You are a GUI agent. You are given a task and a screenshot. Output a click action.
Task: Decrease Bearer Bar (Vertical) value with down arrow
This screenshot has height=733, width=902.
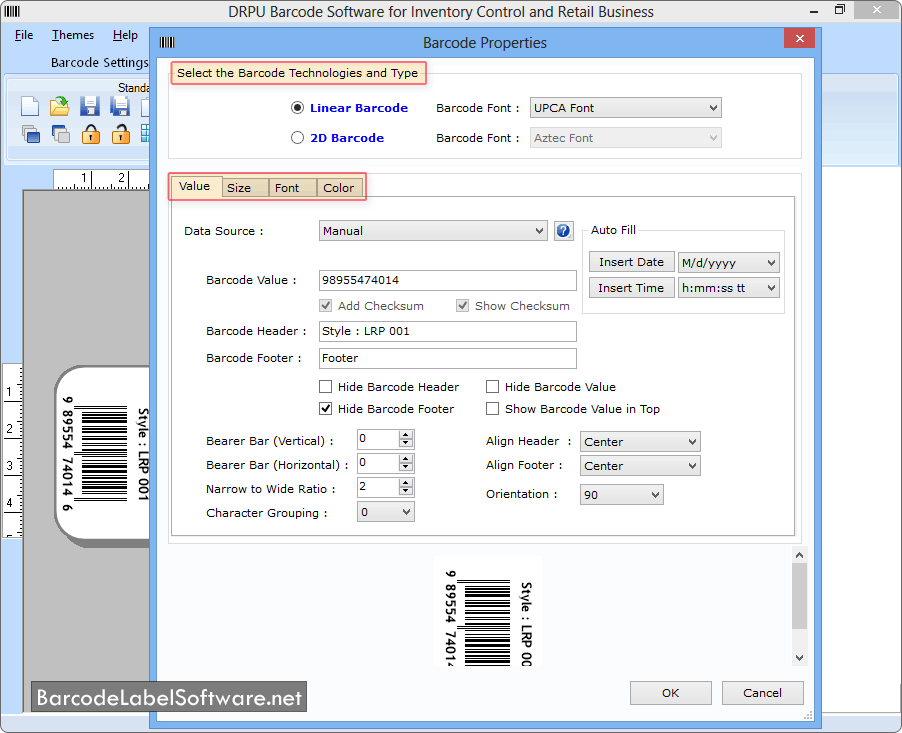tap(406, 443)
